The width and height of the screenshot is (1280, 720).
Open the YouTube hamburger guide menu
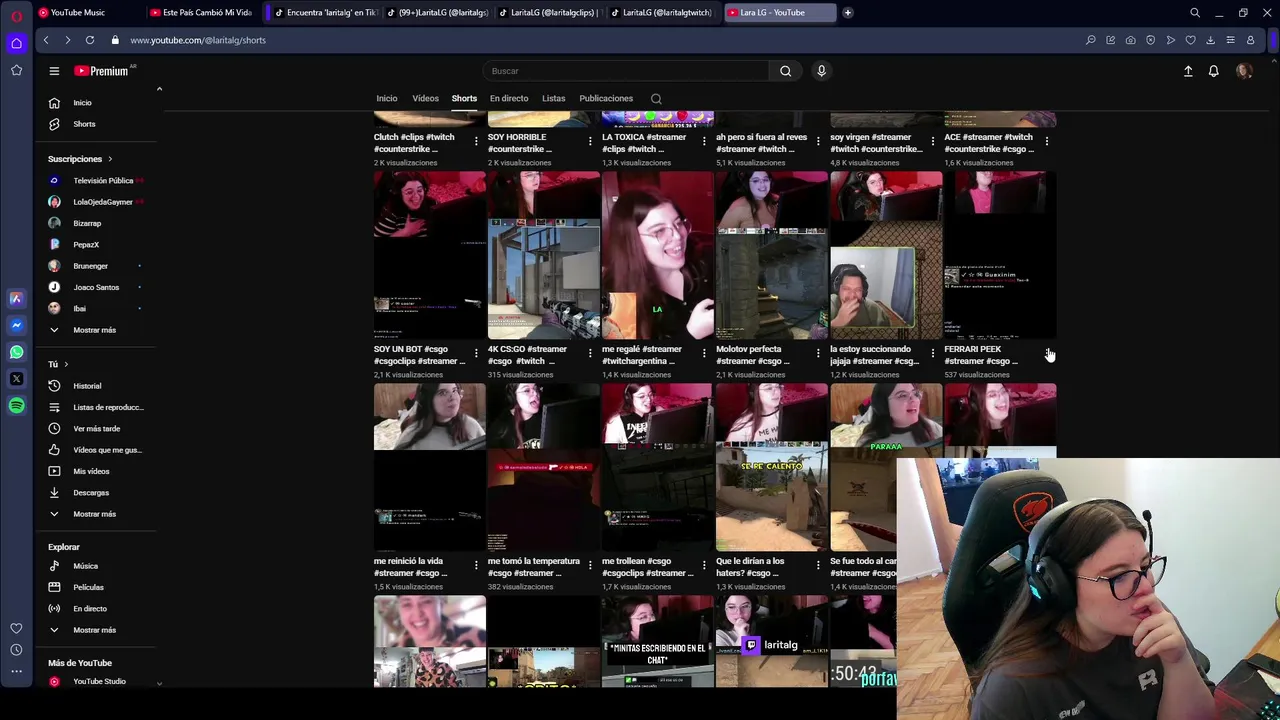(54, 71)
